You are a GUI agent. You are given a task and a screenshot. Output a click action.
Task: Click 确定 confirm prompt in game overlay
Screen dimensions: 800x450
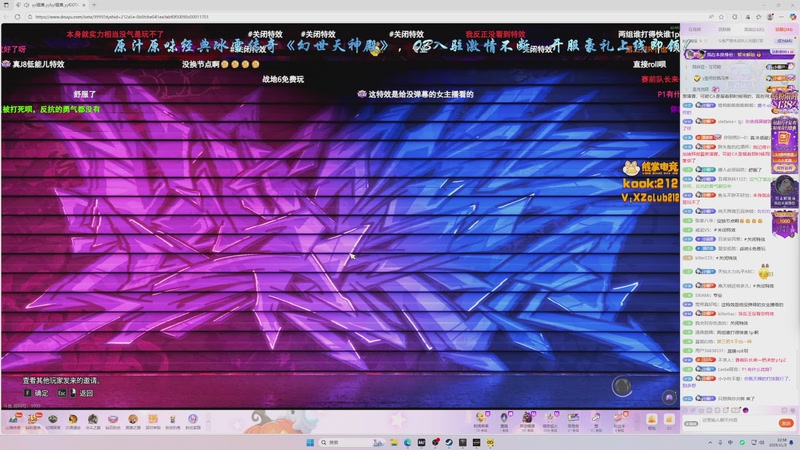click(x=37, y=393)
